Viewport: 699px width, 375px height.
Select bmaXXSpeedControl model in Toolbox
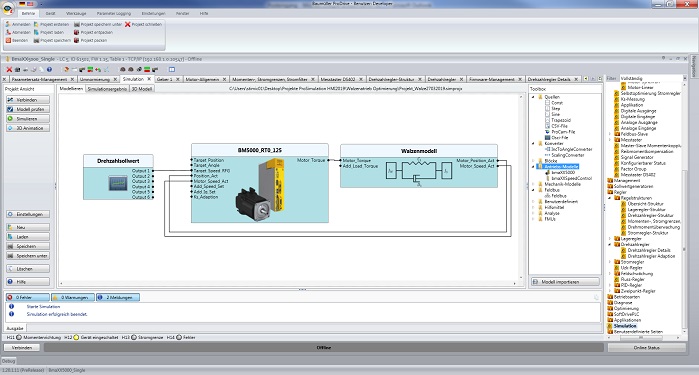tap(569, 178)
